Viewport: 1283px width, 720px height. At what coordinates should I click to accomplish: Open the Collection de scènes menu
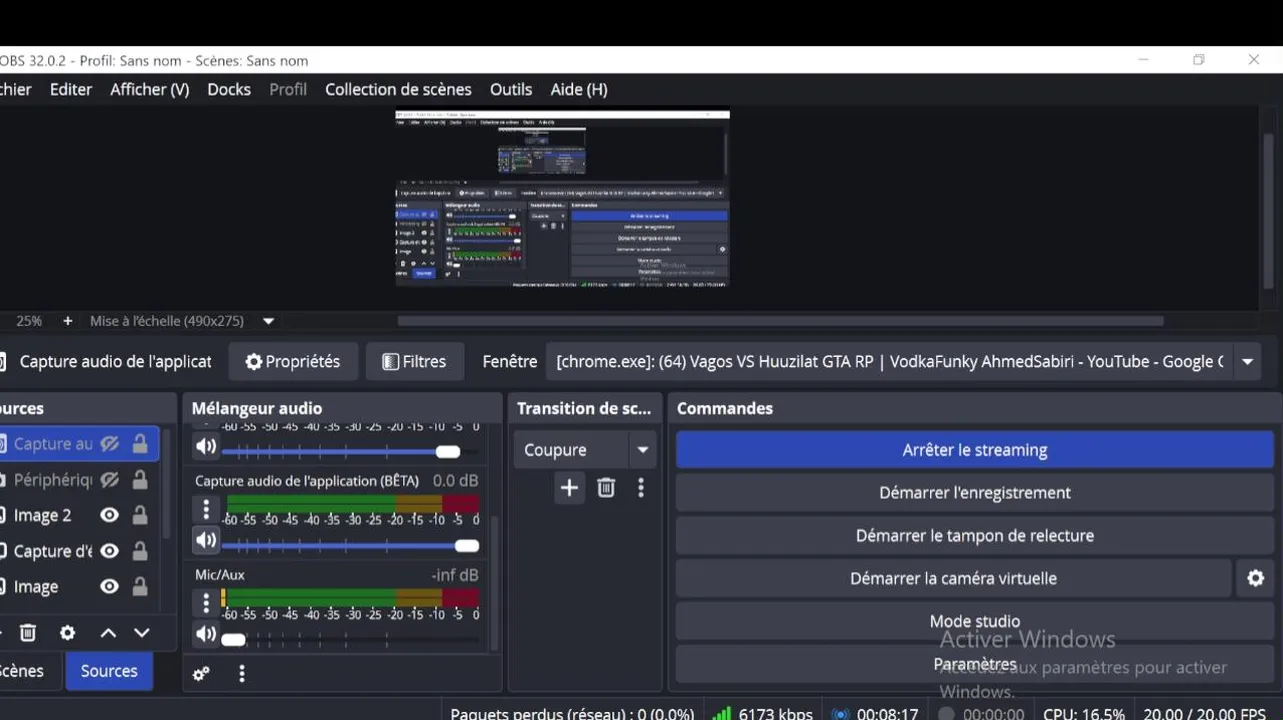tap(398, 89)
